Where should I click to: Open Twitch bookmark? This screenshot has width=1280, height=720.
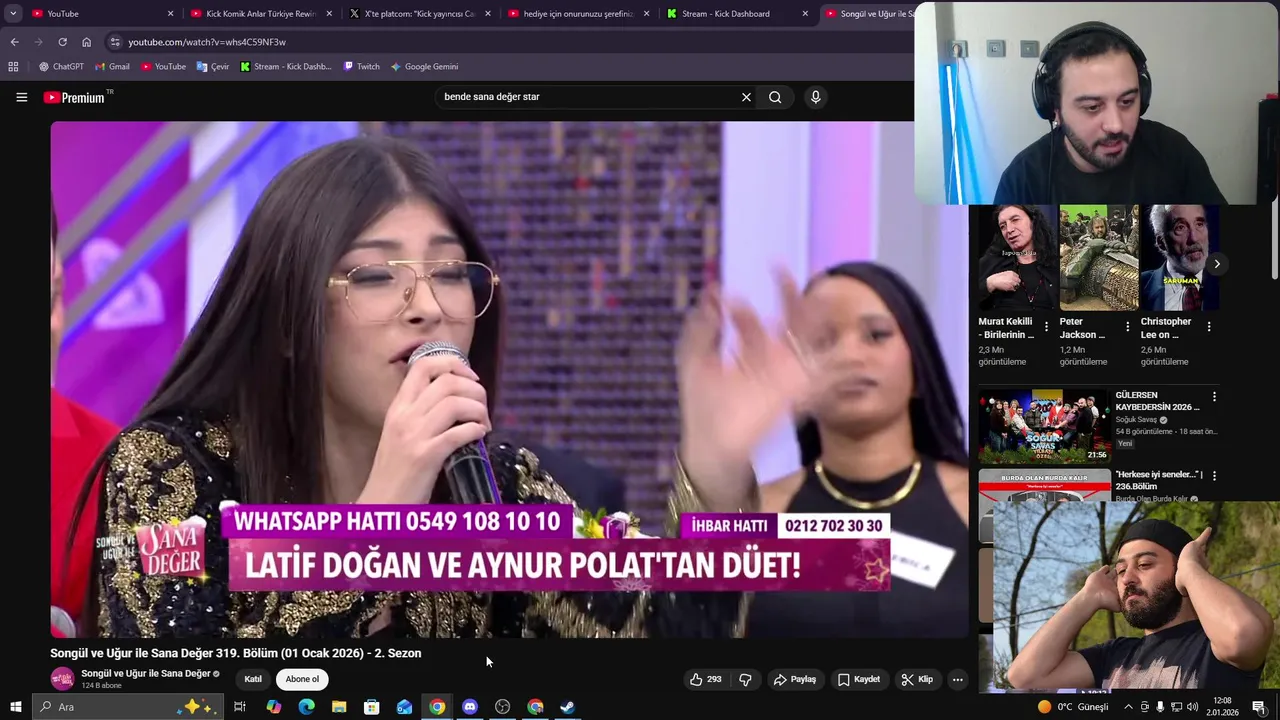click(x=361, y=66)
